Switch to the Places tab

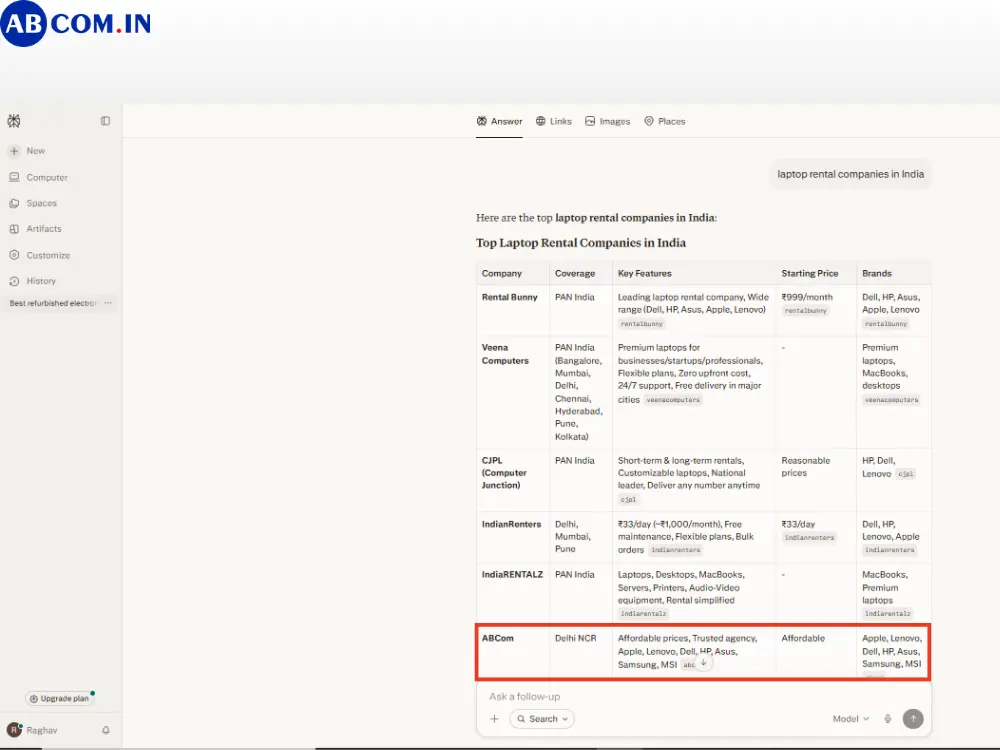click(665, 121)
